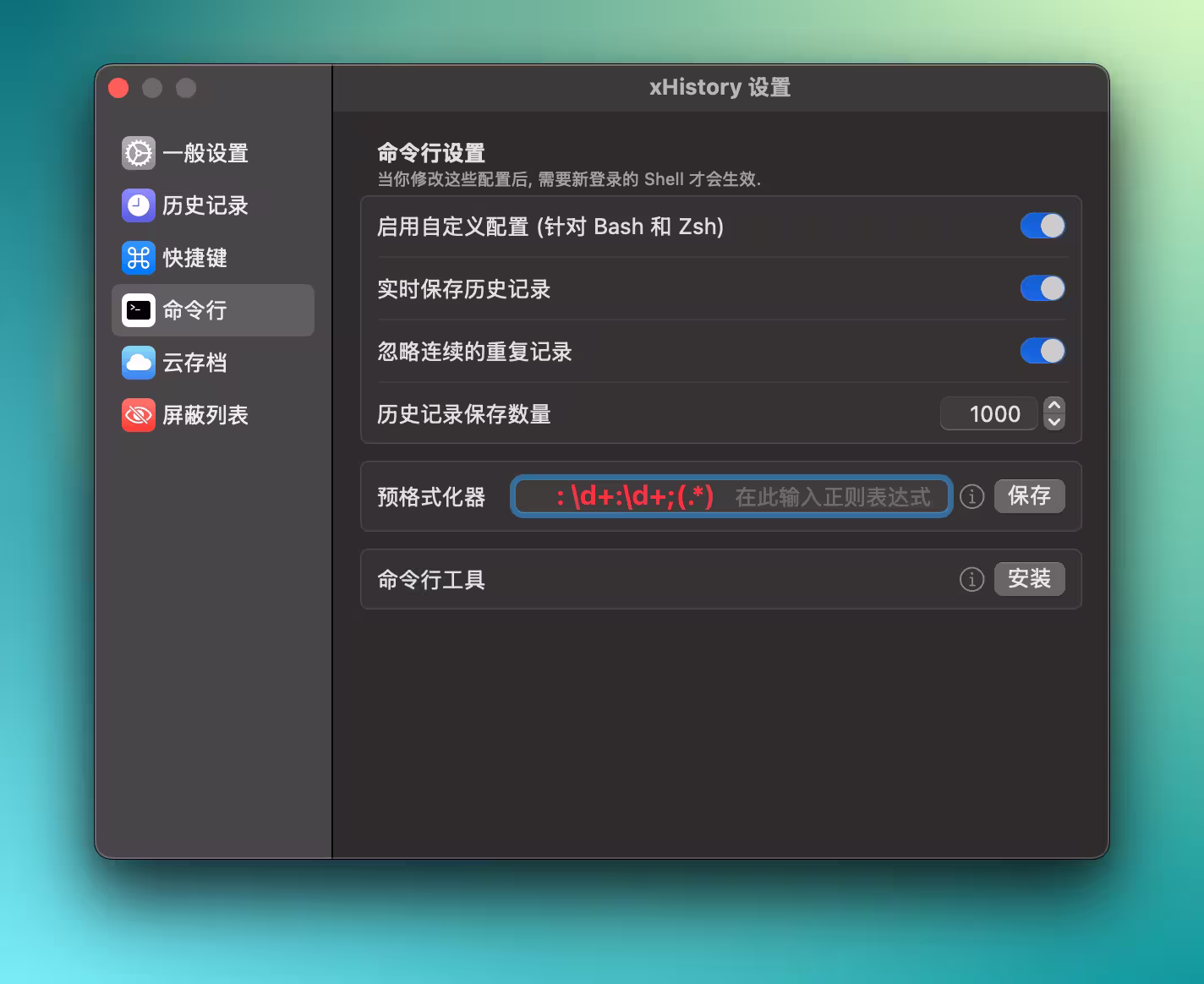
Task: Decrease 历史记录保存数量 with stepper down arrow
Action: (1053, 422)
